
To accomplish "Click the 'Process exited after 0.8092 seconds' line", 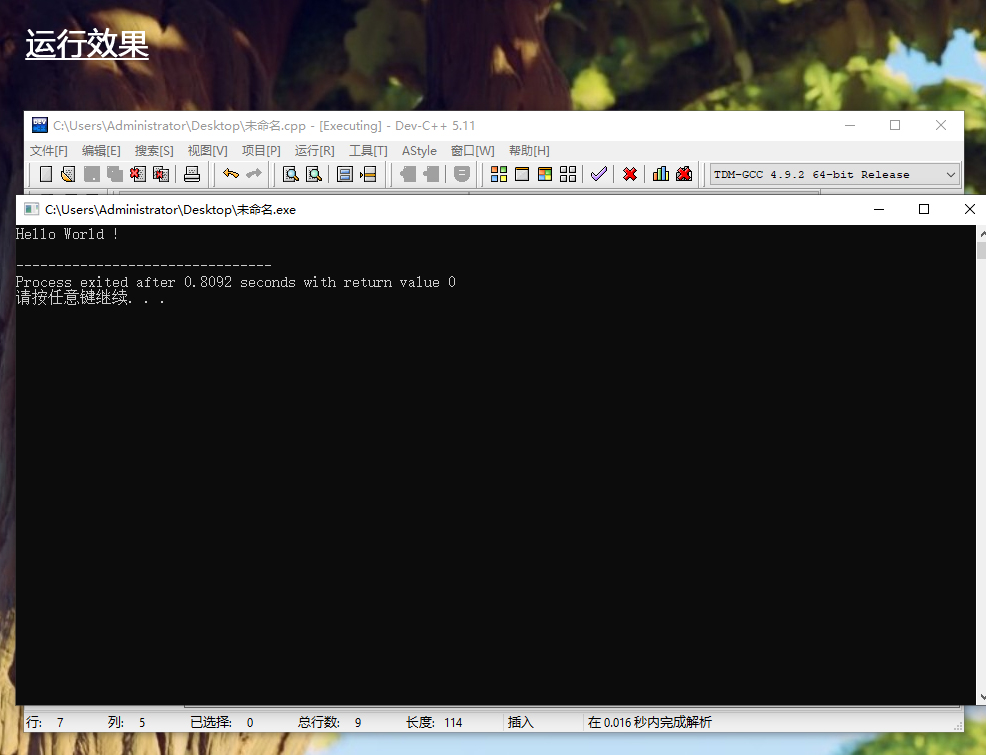I will (235, 282).
